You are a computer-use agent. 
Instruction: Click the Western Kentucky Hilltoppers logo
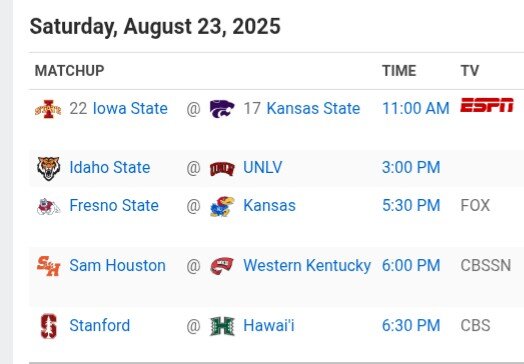(x=222, y=266)
